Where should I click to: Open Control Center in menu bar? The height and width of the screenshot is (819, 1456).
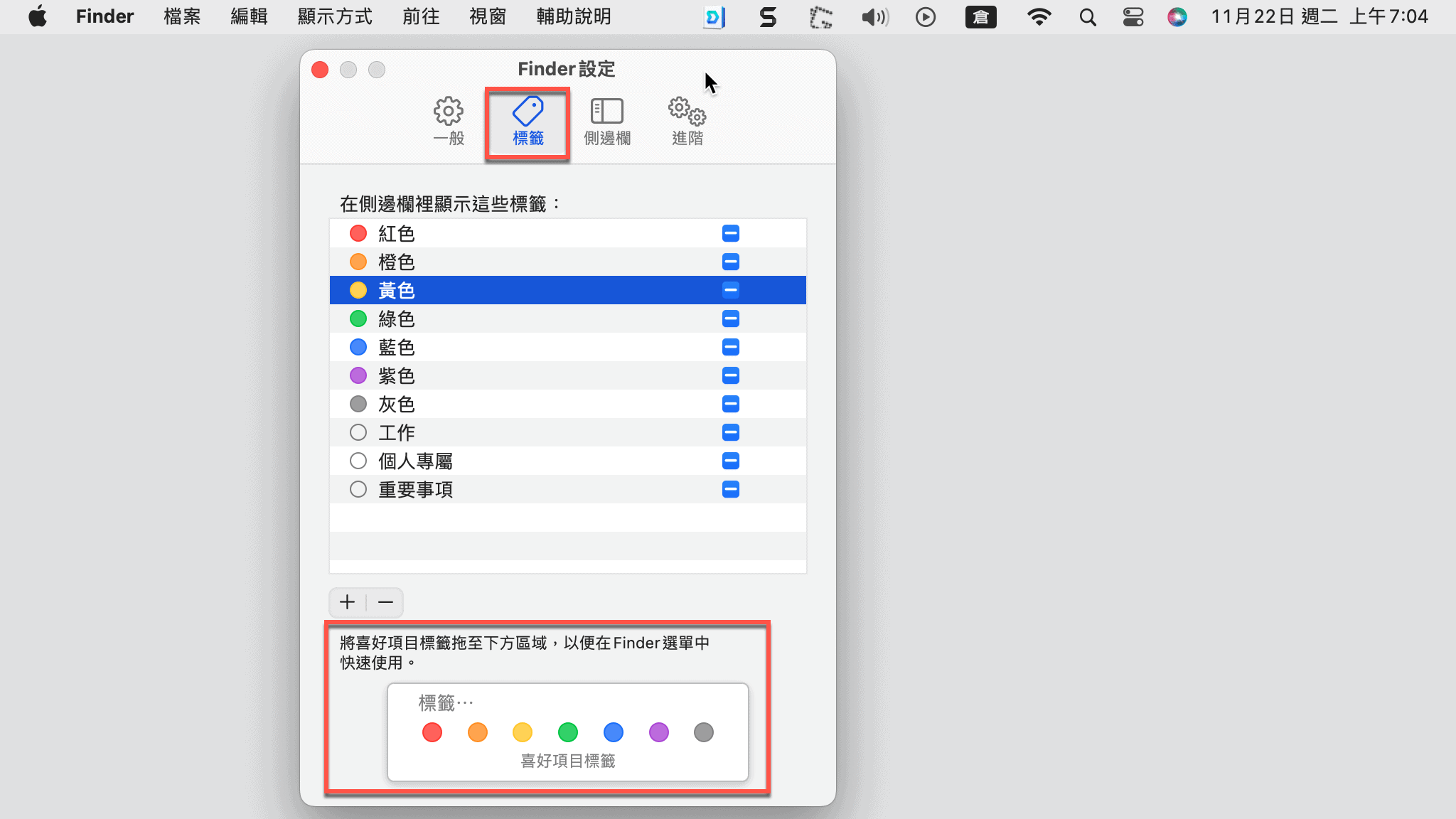click(1133, 17)
